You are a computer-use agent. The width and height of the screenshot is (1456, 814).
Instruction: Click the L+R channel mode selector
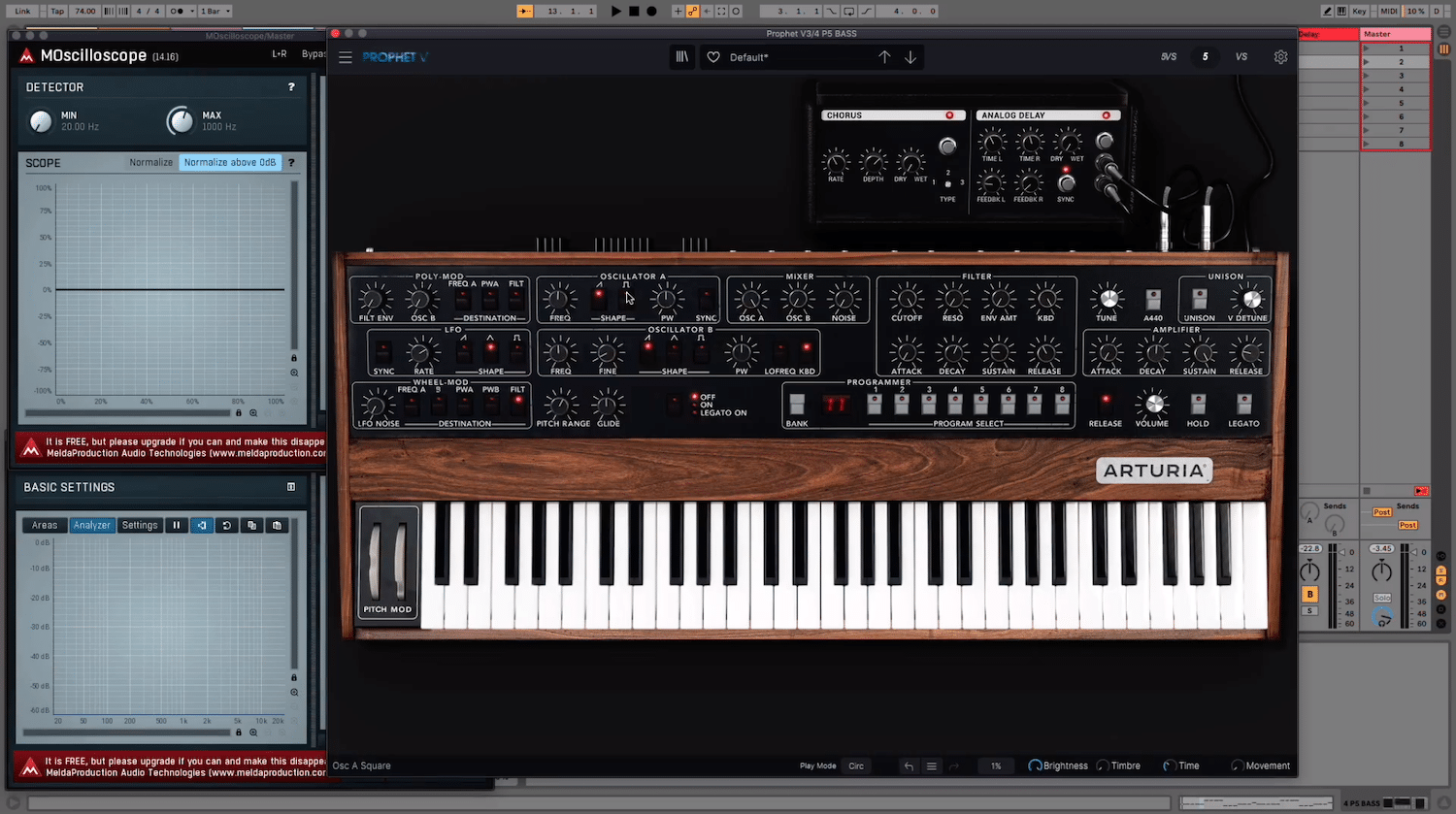pos(280,54)
